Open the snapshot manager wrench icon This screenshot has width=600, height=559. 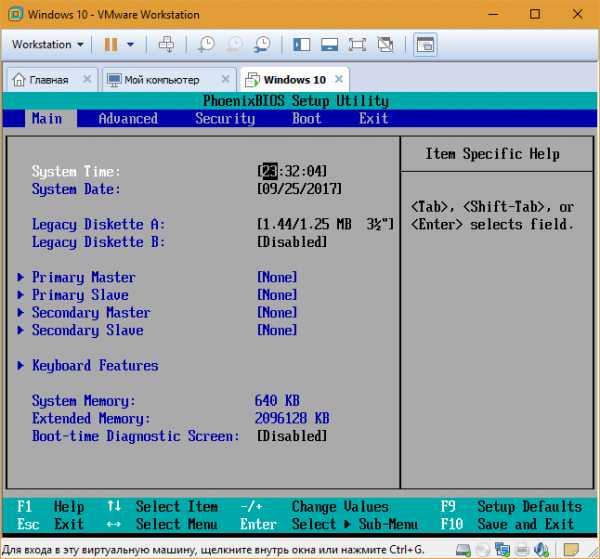(x=262, y=44)
